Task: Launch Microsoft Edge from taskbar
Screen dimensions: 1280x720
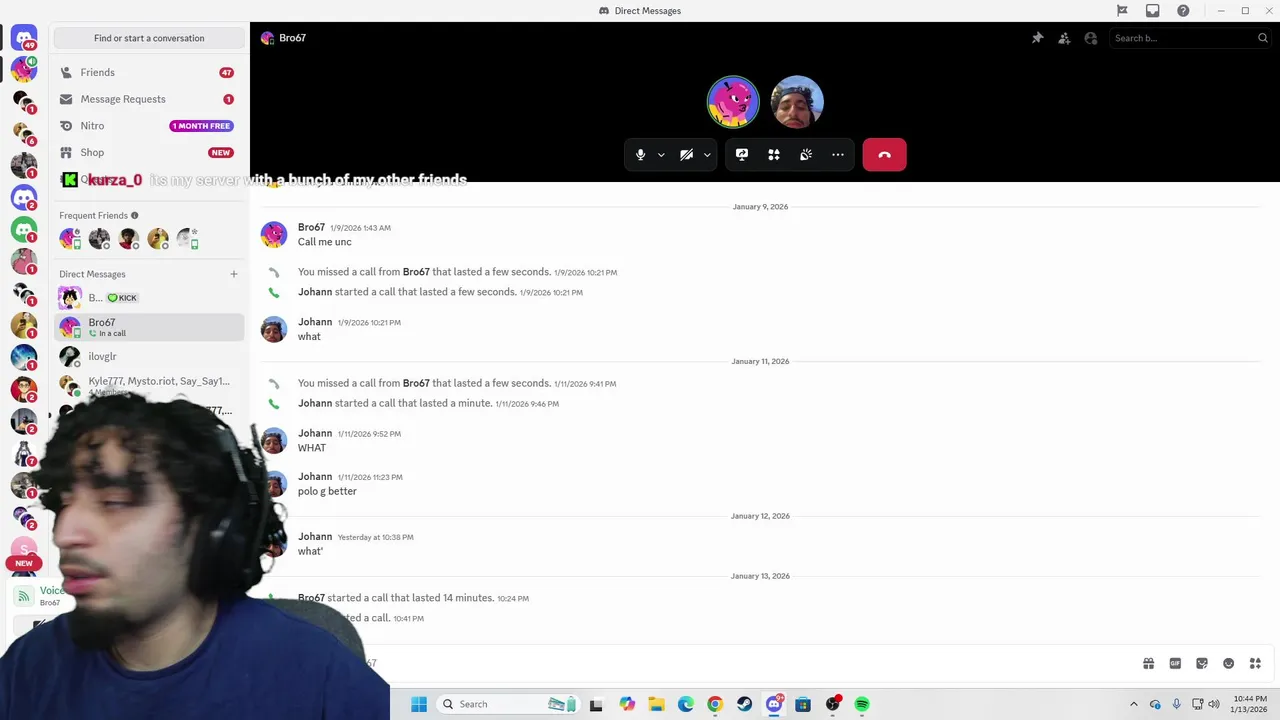Action: [x=686, y=704]
